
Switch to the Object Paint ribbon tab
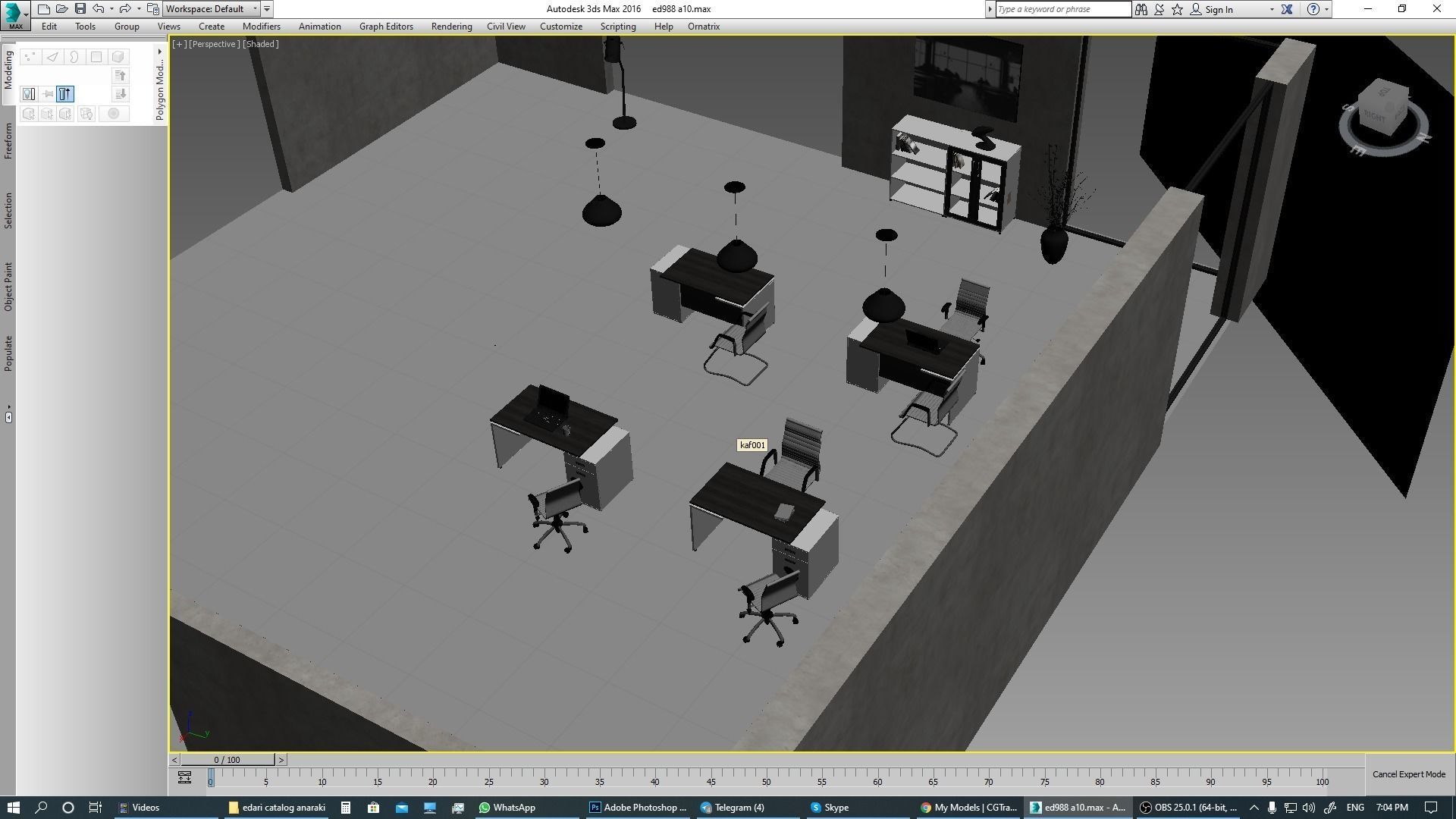pyautogui.click(x=8, y=287)
